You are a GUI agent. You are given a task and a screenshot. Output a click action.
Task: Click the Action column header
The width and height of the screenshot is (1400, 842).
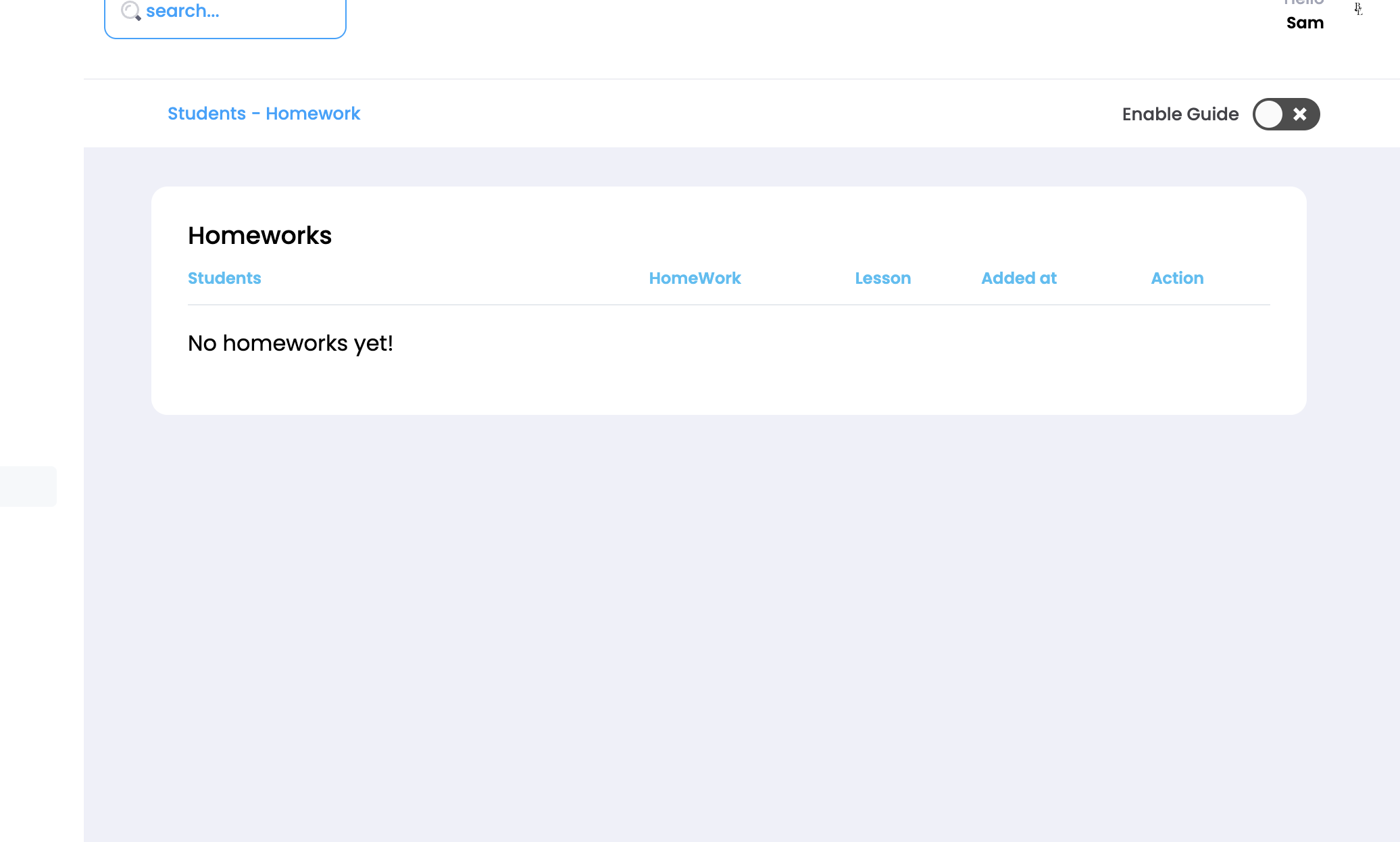pyautogui.click(x=1177, y=278)
